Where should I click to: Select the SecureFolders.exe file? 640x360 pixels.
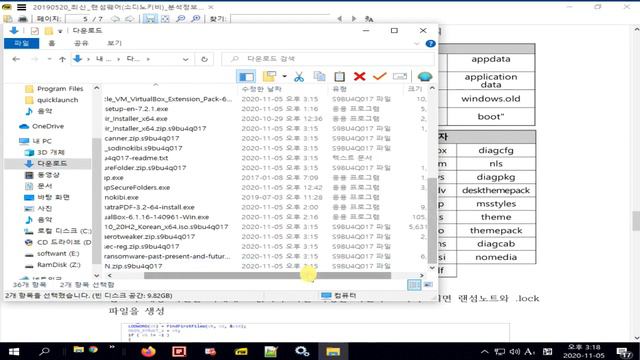click(137, 187)
